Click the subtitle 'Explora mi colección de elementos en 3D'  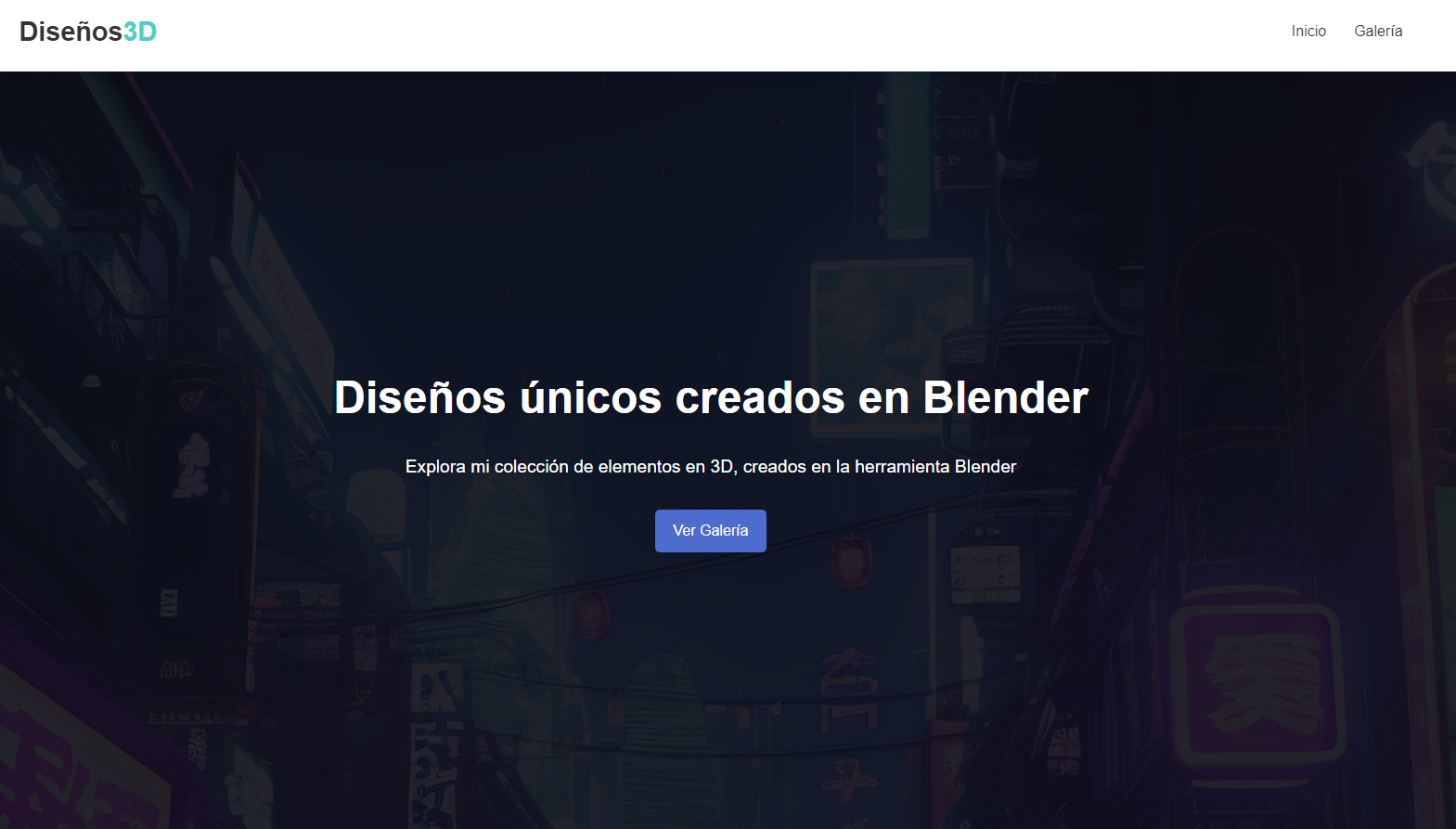[572, 467]
